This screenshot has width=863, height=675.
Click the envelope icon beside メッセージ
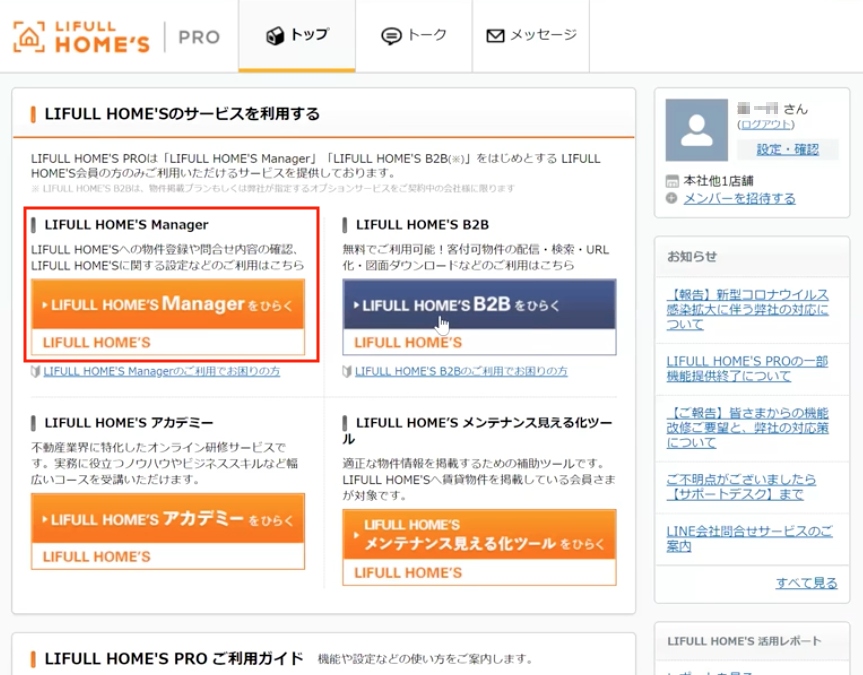click(495, 36)
